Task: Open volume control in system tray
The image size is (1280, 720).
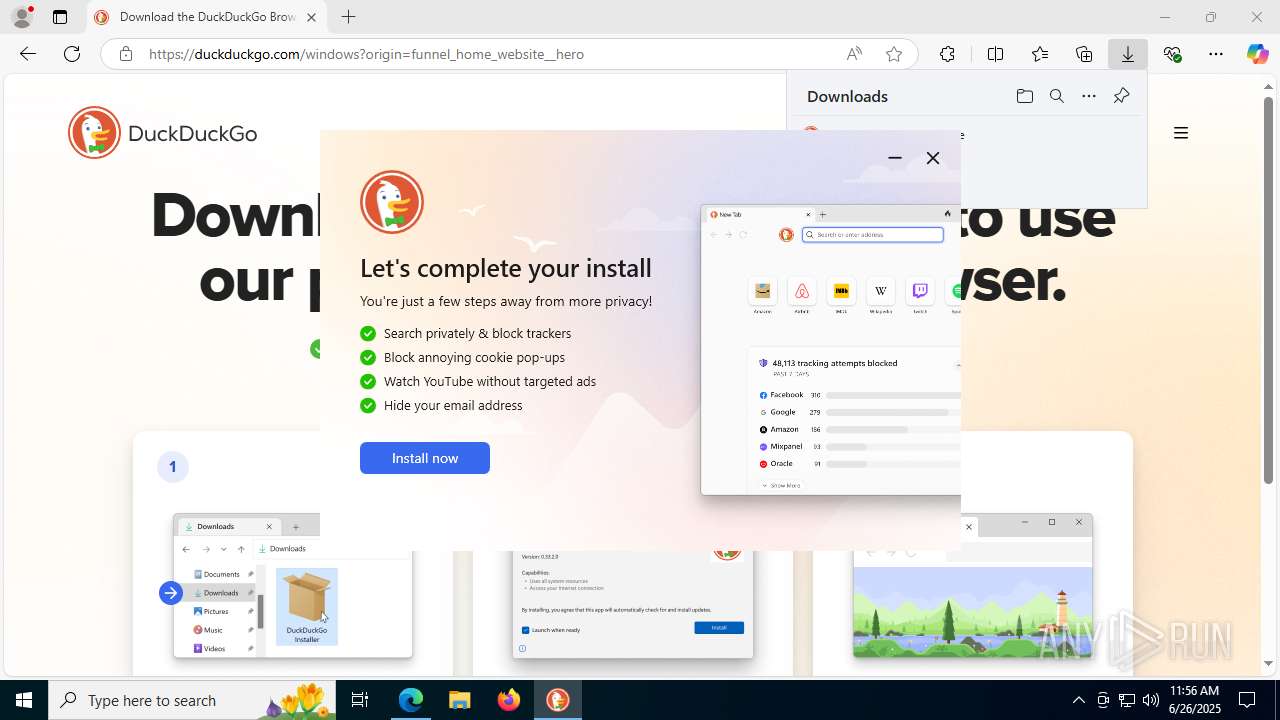Action: pyautogui.click(x=1151, y=700)
